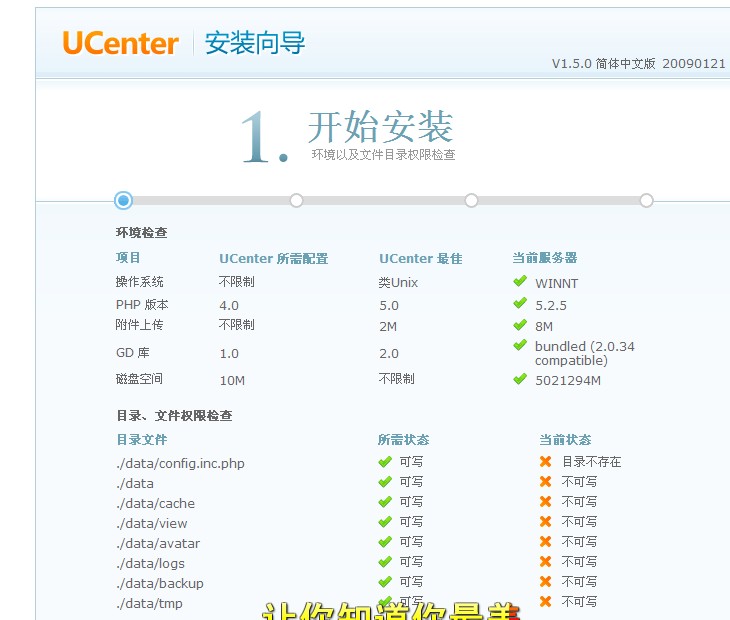
Task: Click the WINNT server value
Action: tap(557, 283)
